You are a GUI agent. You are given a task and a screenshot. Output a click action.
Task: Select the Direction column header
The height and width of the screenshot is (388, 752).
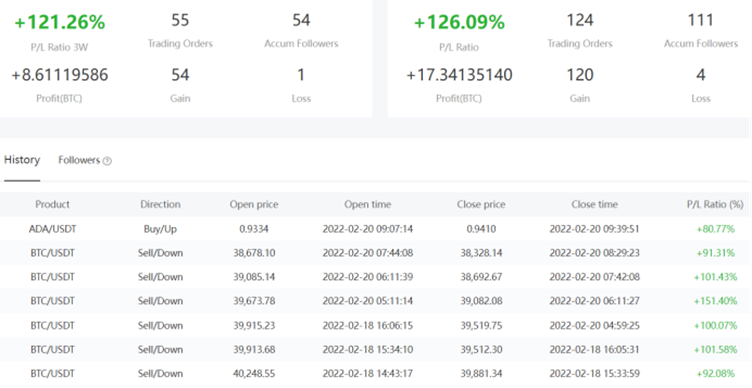click(x=160, y=204)
